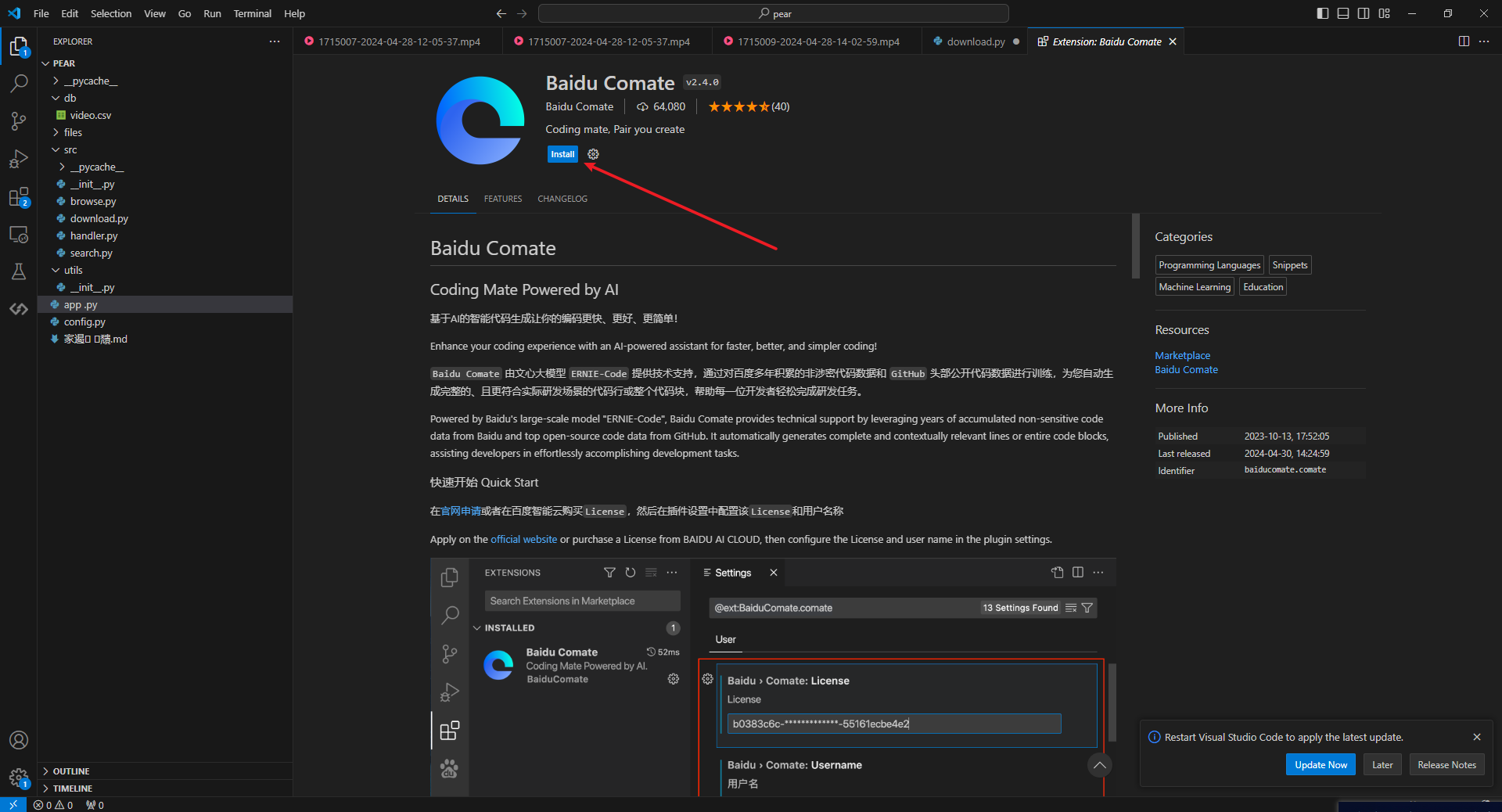Switch to the FEATURES tab

pos(503,199)
